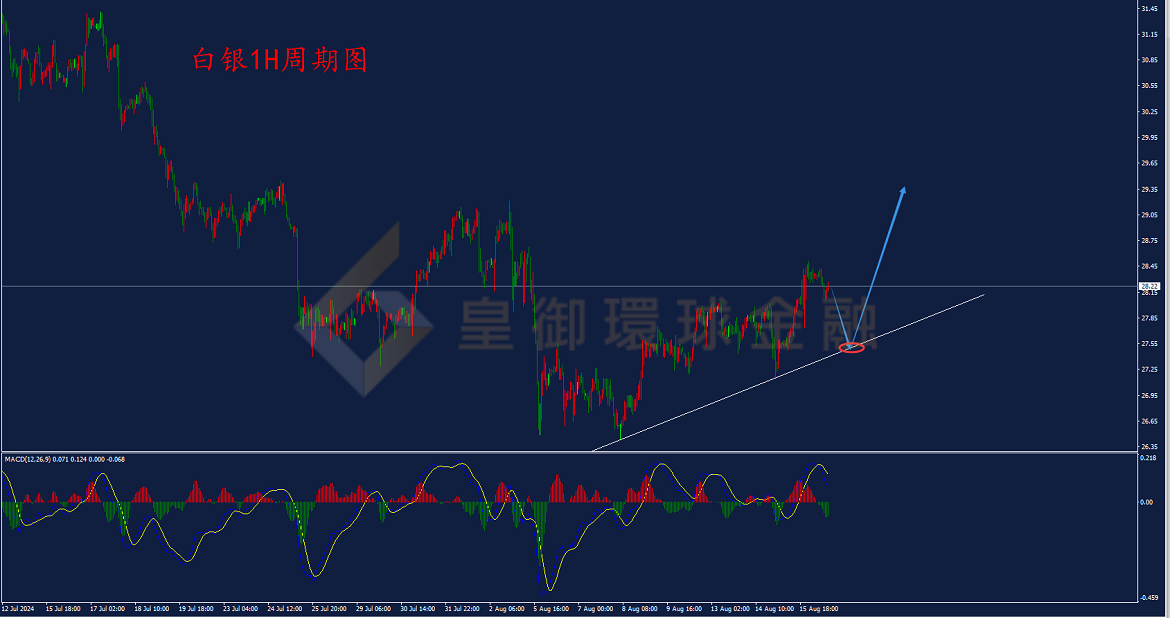Click the 15 Aug 18:00 time label
The image size is (1170, 618).
[x=819, y=608]
